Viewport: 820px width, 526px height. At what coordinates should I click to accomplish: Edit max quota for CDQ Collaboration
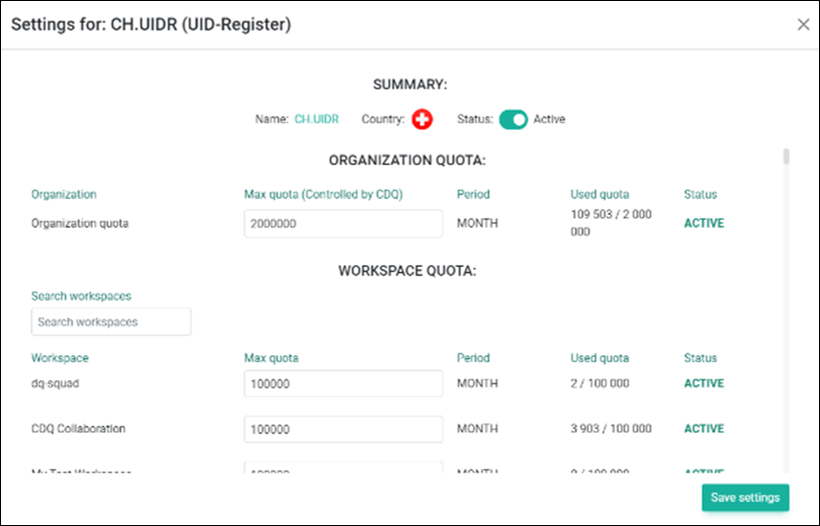point(343,429)
